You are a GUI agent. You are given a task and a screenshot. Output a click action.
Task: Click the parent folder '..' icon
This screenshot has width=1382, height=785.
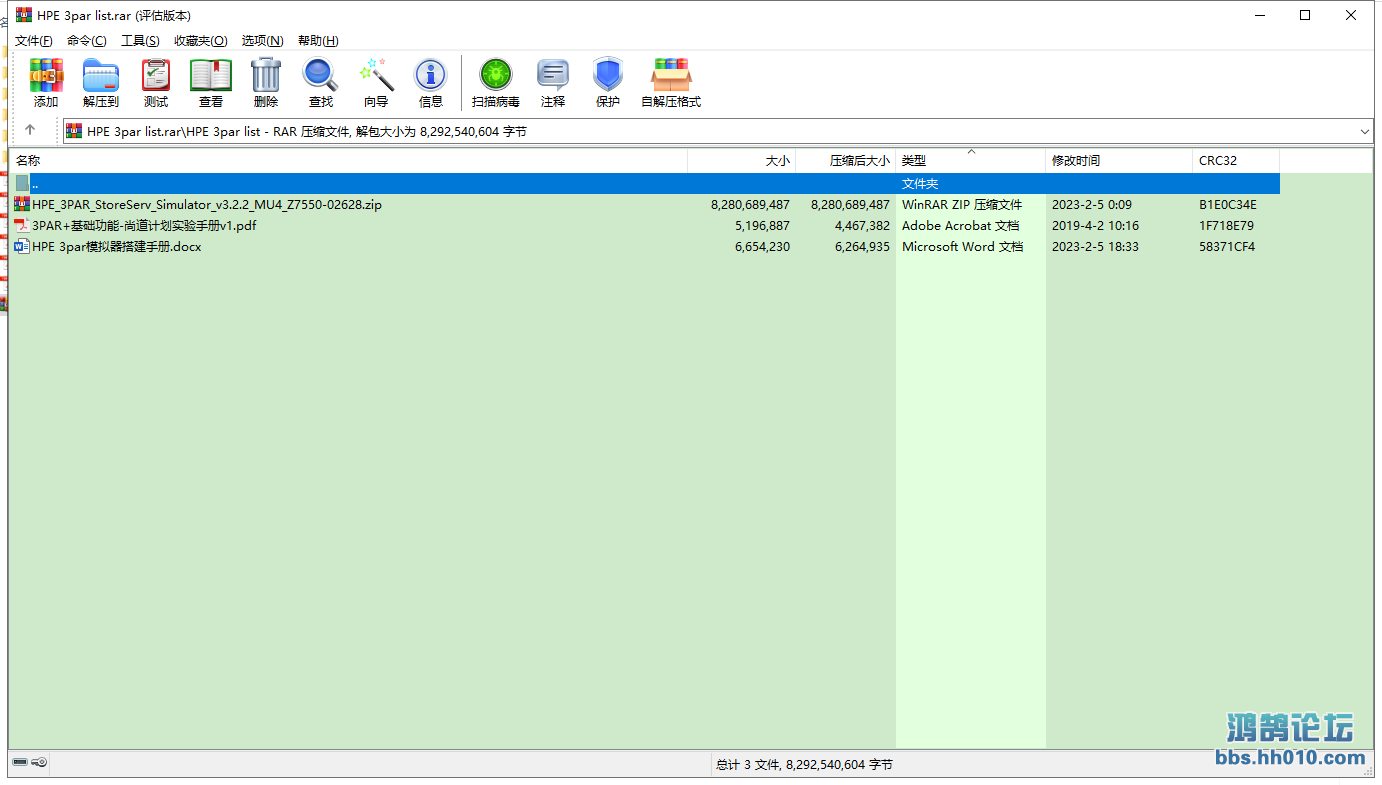(x=22, y=183)
